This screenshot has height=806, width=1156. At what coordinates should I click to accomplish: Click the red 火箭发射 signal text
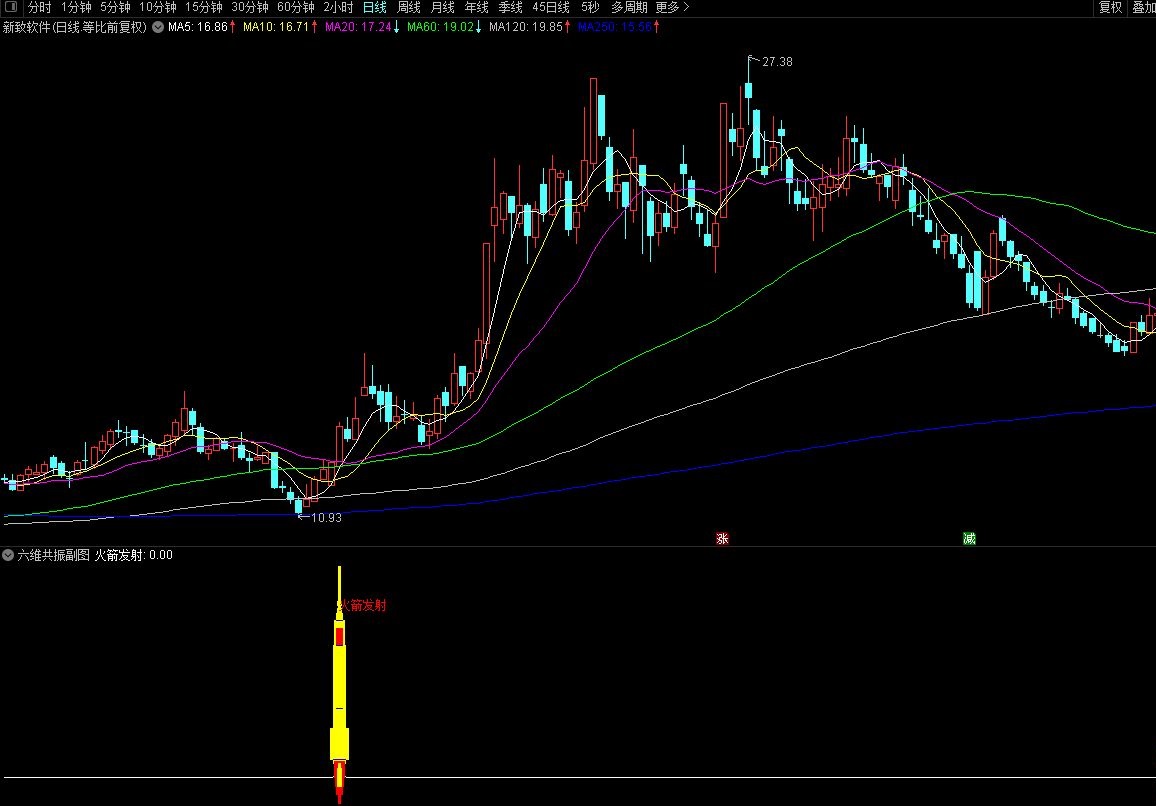361,605
